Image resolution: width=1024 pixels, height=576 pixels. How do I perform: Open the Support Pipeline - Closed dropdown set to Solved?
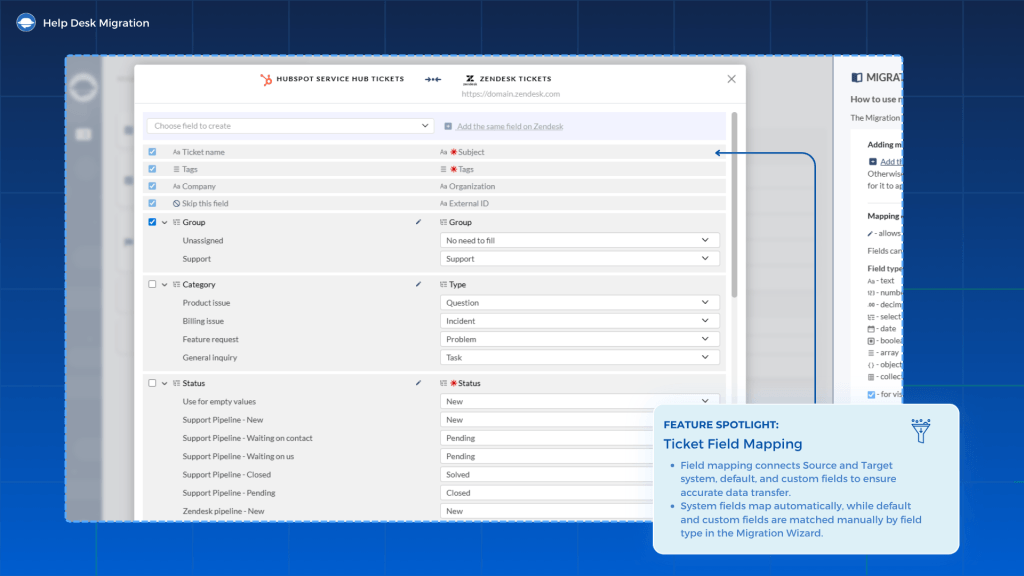click(547, 474)
